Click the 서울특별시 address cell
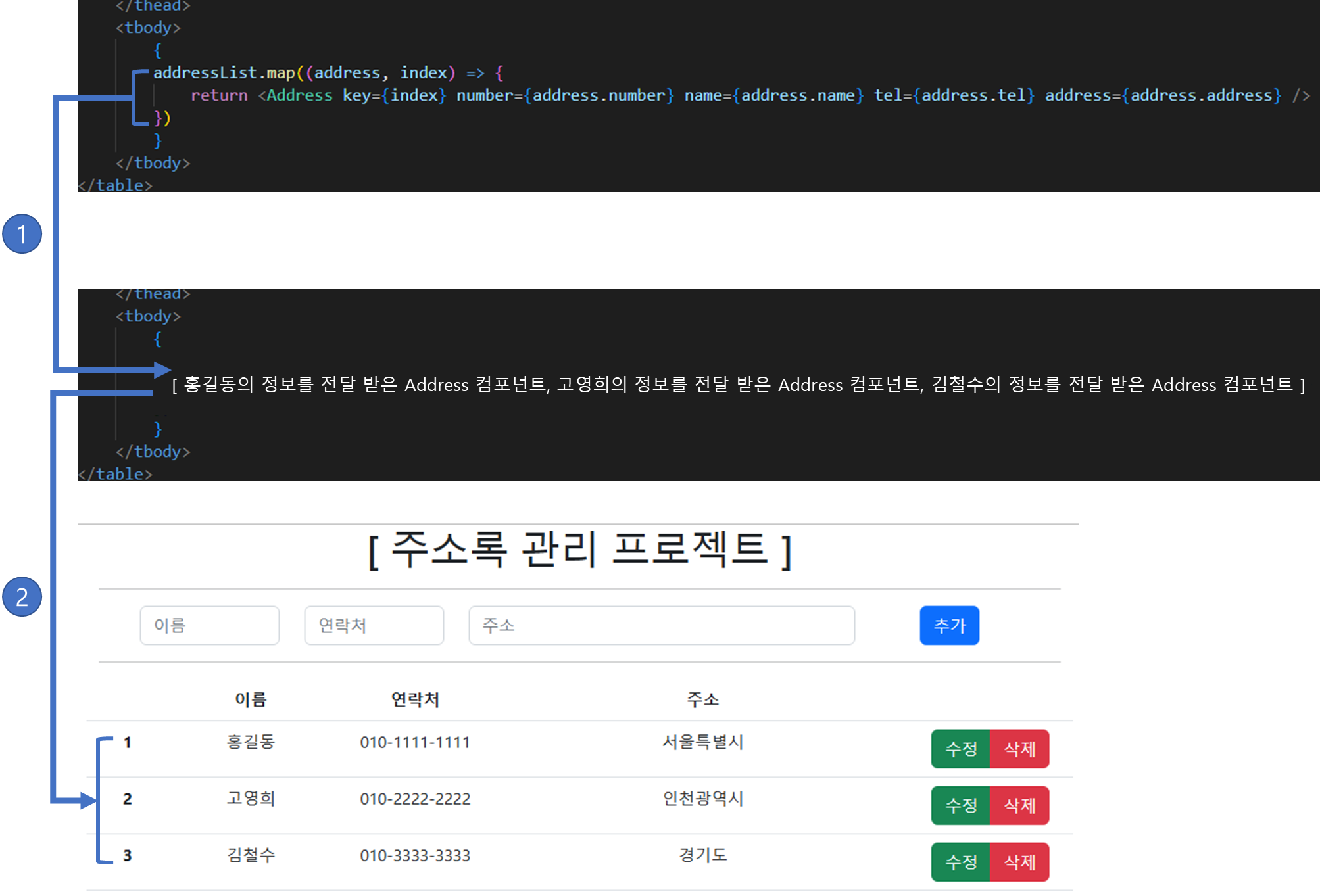This screenshot has height=896, width=1320. tap(702, 742)
